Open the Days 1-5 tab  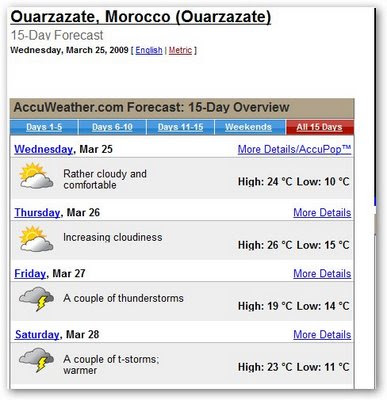pyautogui.click(x=44, y=127)
